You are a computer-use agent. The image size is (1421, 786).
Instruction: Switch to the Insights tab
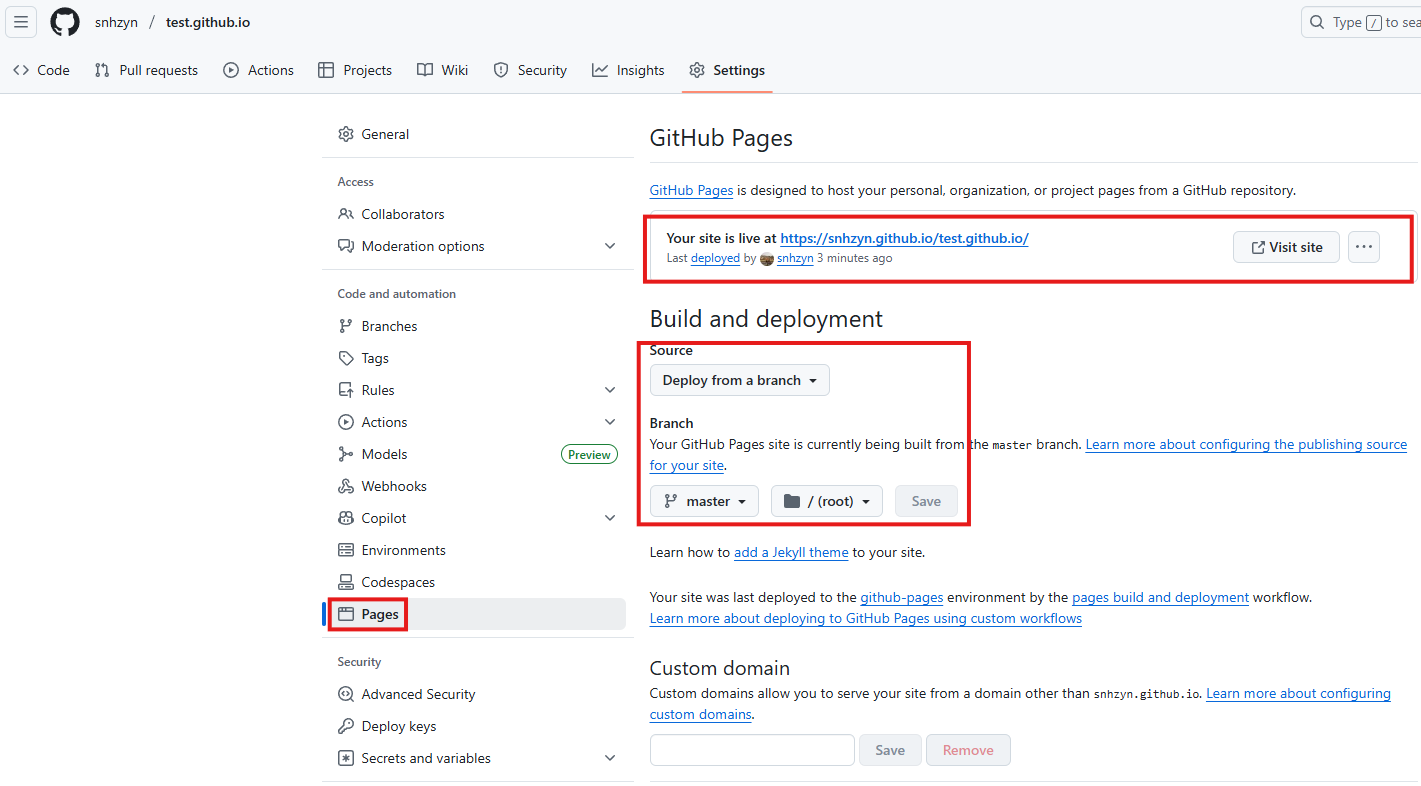pyautogui.click(x=628, y=70)
